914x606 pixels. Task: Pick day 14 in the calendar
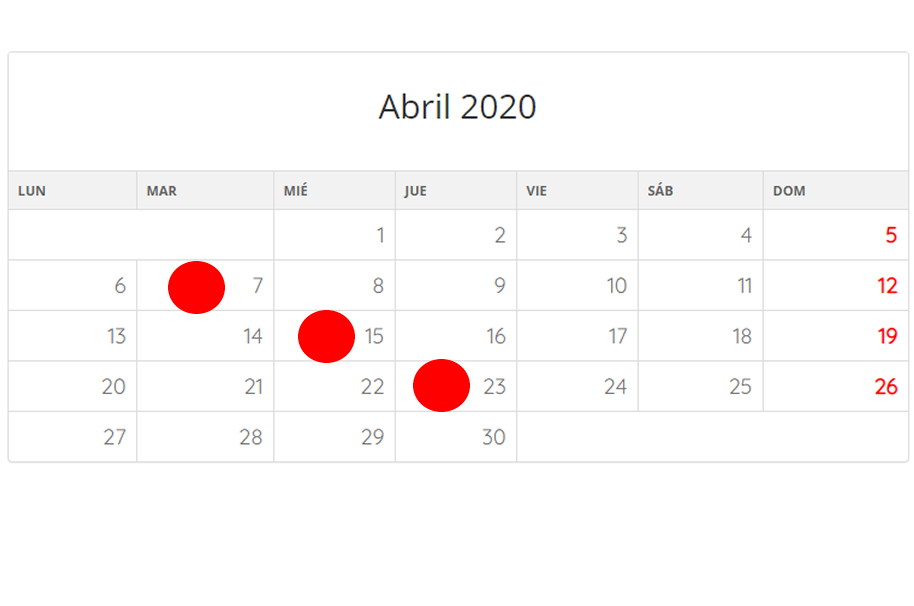point(253,336)
